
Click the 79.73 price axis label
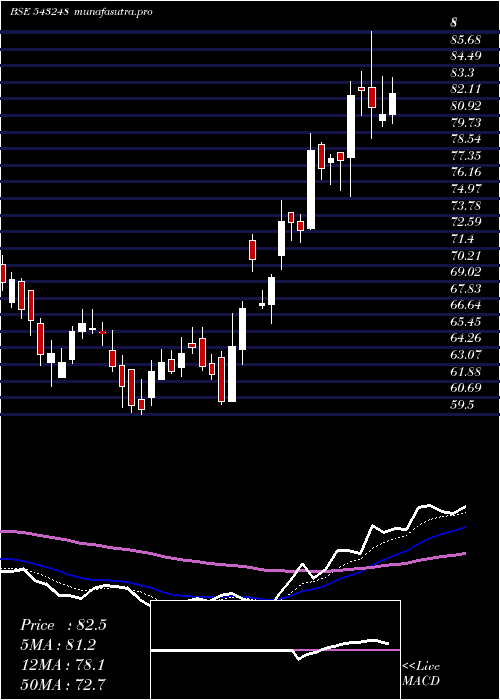pyautogui.click(x=466, y=123)
